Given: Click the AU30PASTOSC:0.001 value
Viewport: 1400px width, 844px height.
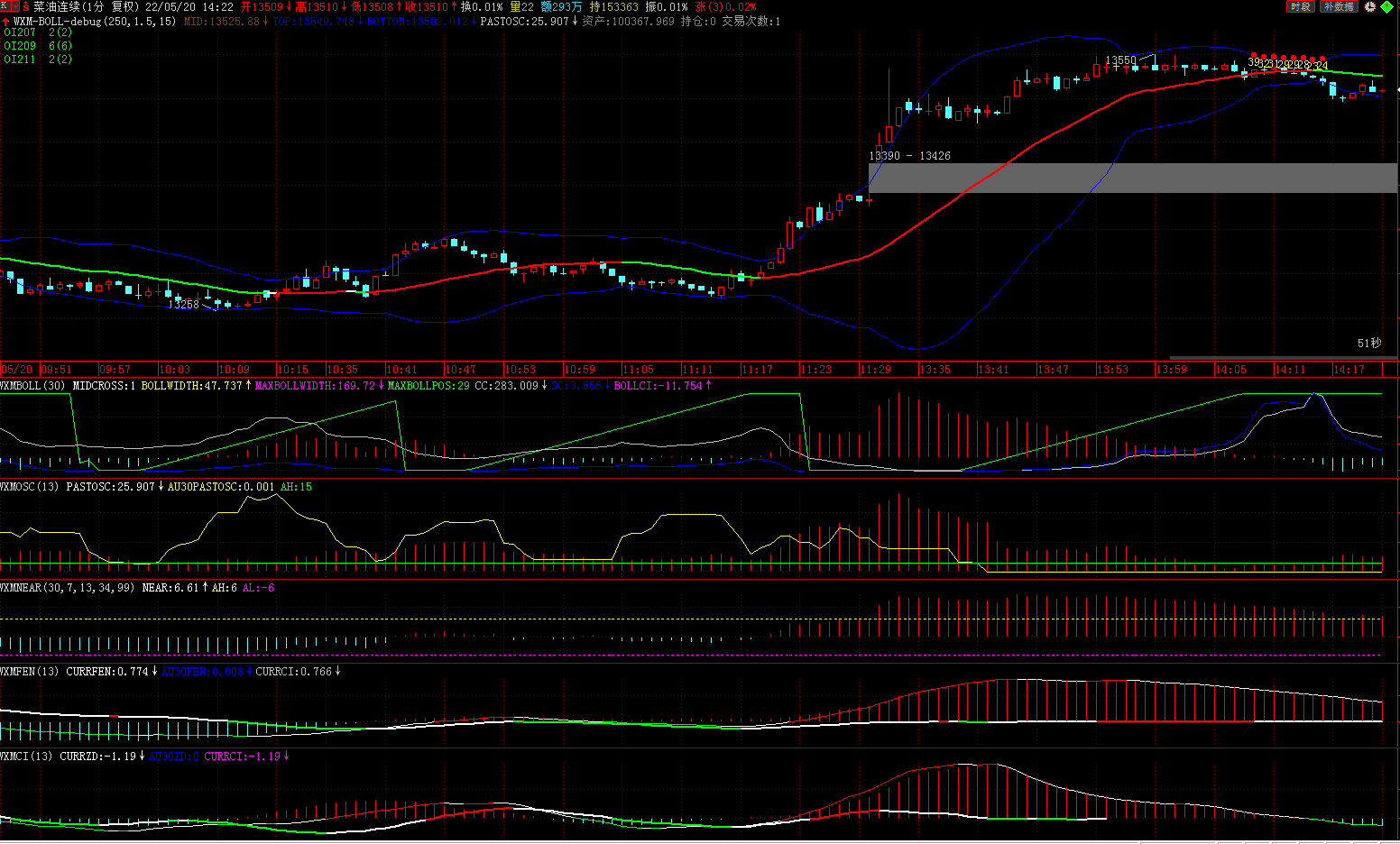Looking at the screenshot, I should [221, 487].
